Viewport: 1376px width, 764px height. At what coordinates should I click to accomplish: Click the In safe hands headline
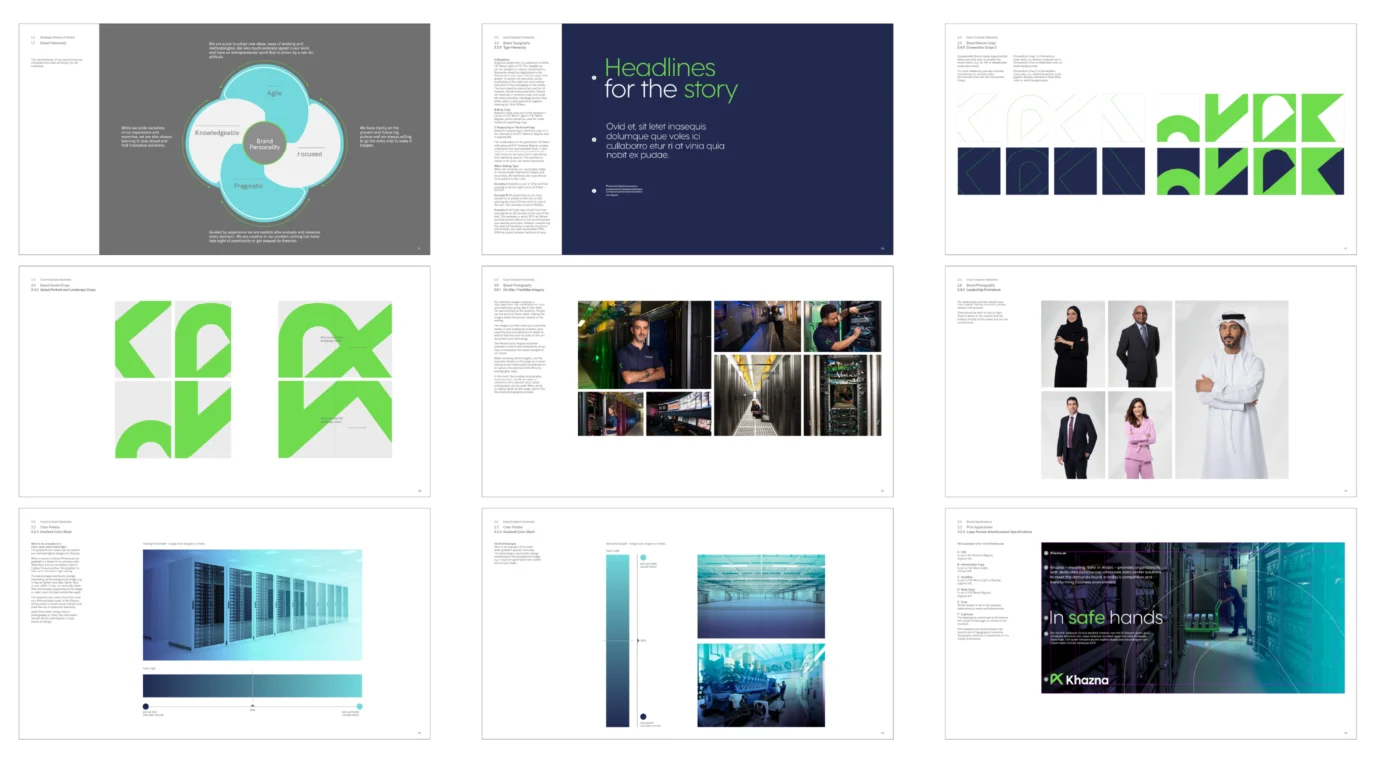pos(1104,617)
